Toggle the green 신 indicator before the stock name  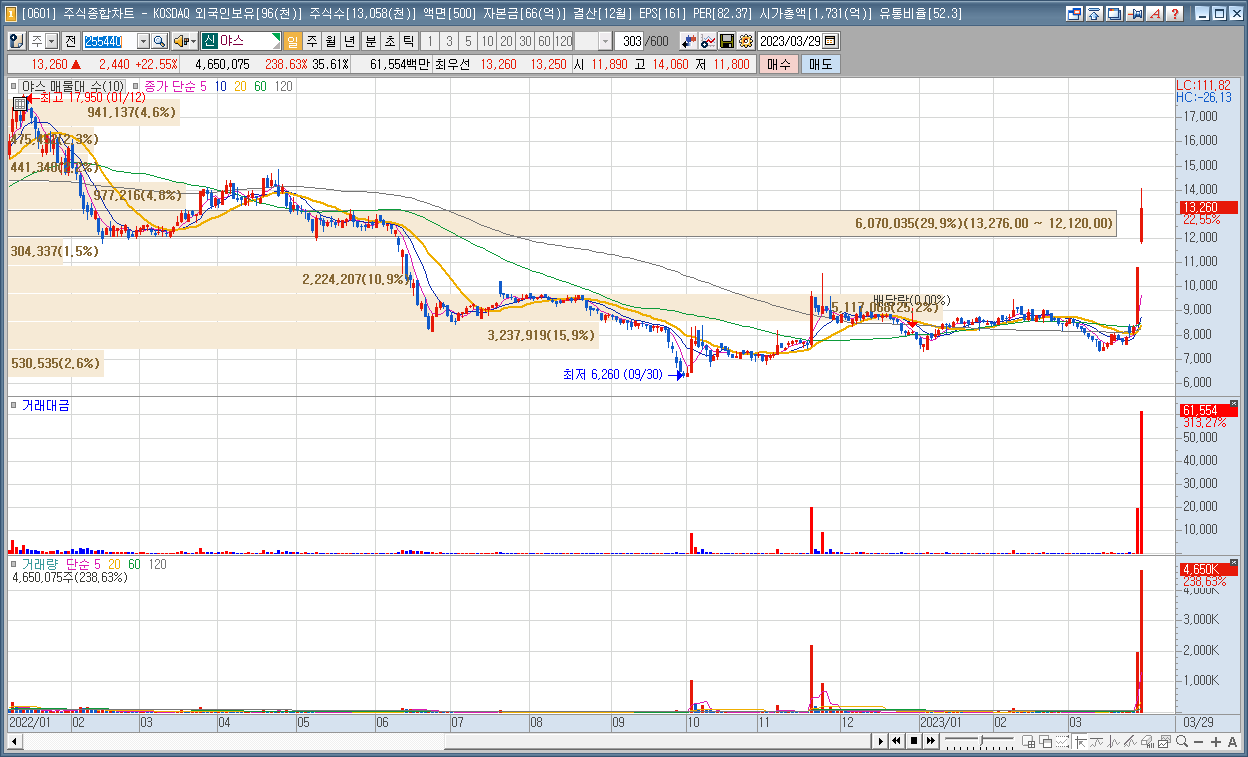(210, 41)
